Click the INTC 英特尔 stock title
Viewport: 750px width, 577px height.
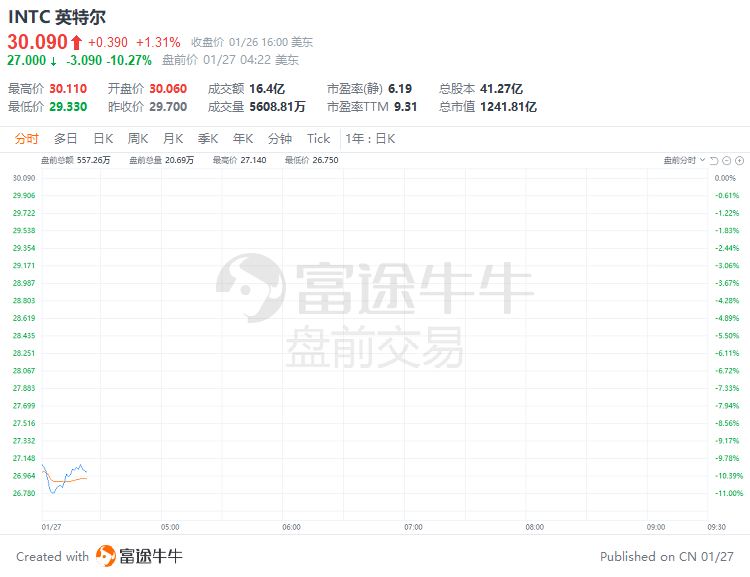(57, 17)
